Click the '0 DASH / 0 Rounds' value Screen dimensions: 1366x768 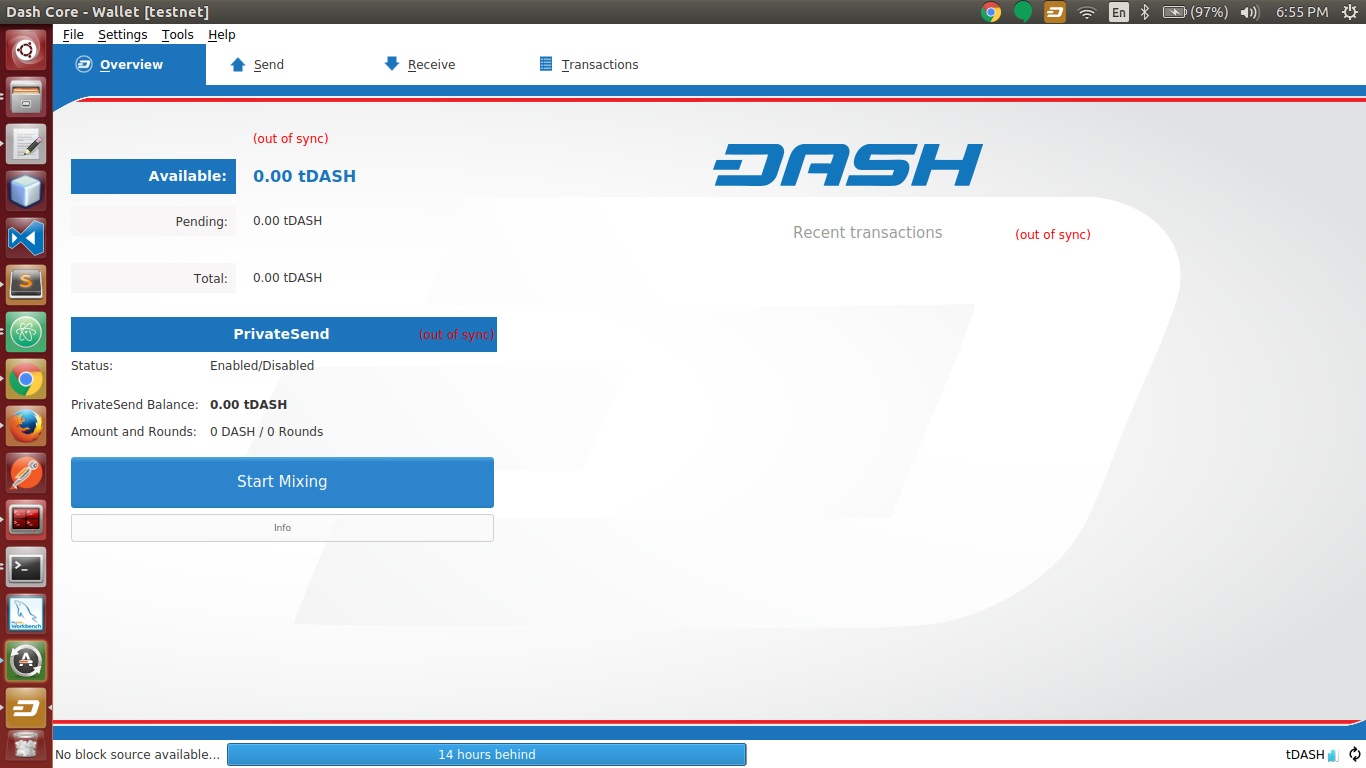pyautogui.click(x=266, y=432)
